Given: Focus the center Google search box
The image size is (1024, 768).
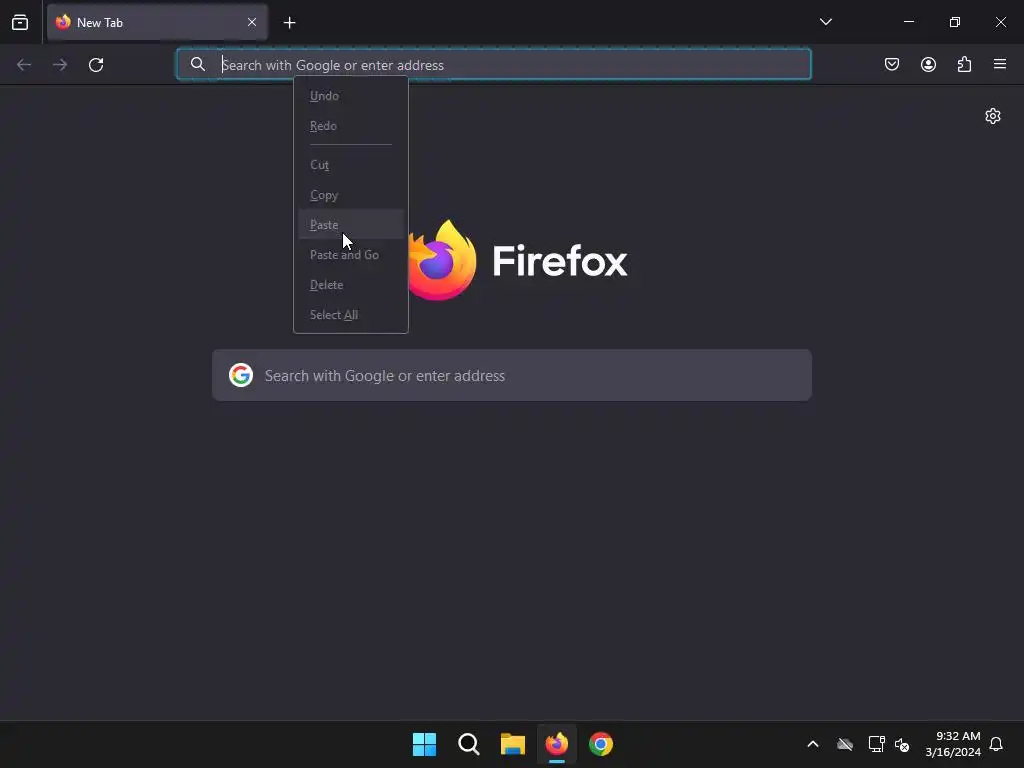Looking at the screenshot, I should point(512,375).
